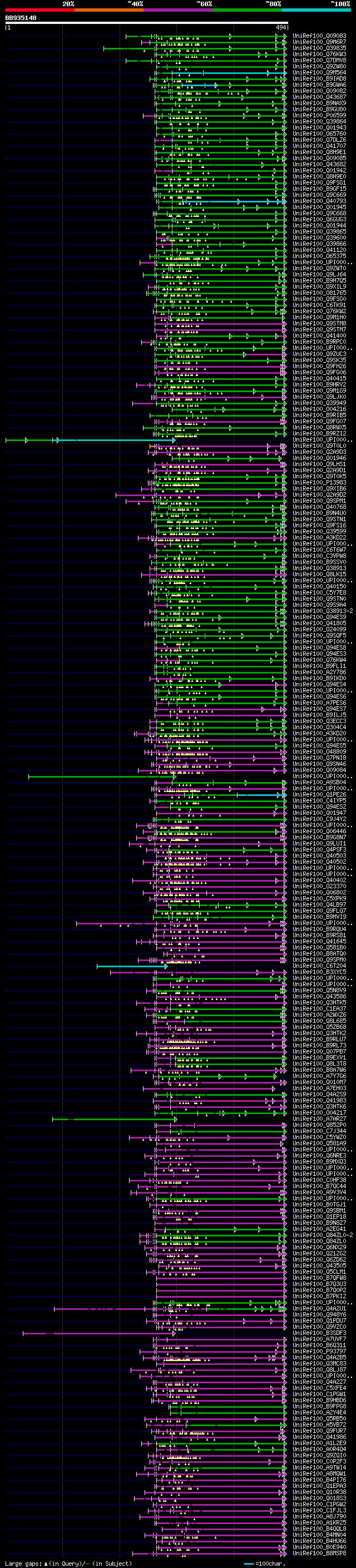
Task: Select hit UniRef100_Q01943
Action: [319, 127]
